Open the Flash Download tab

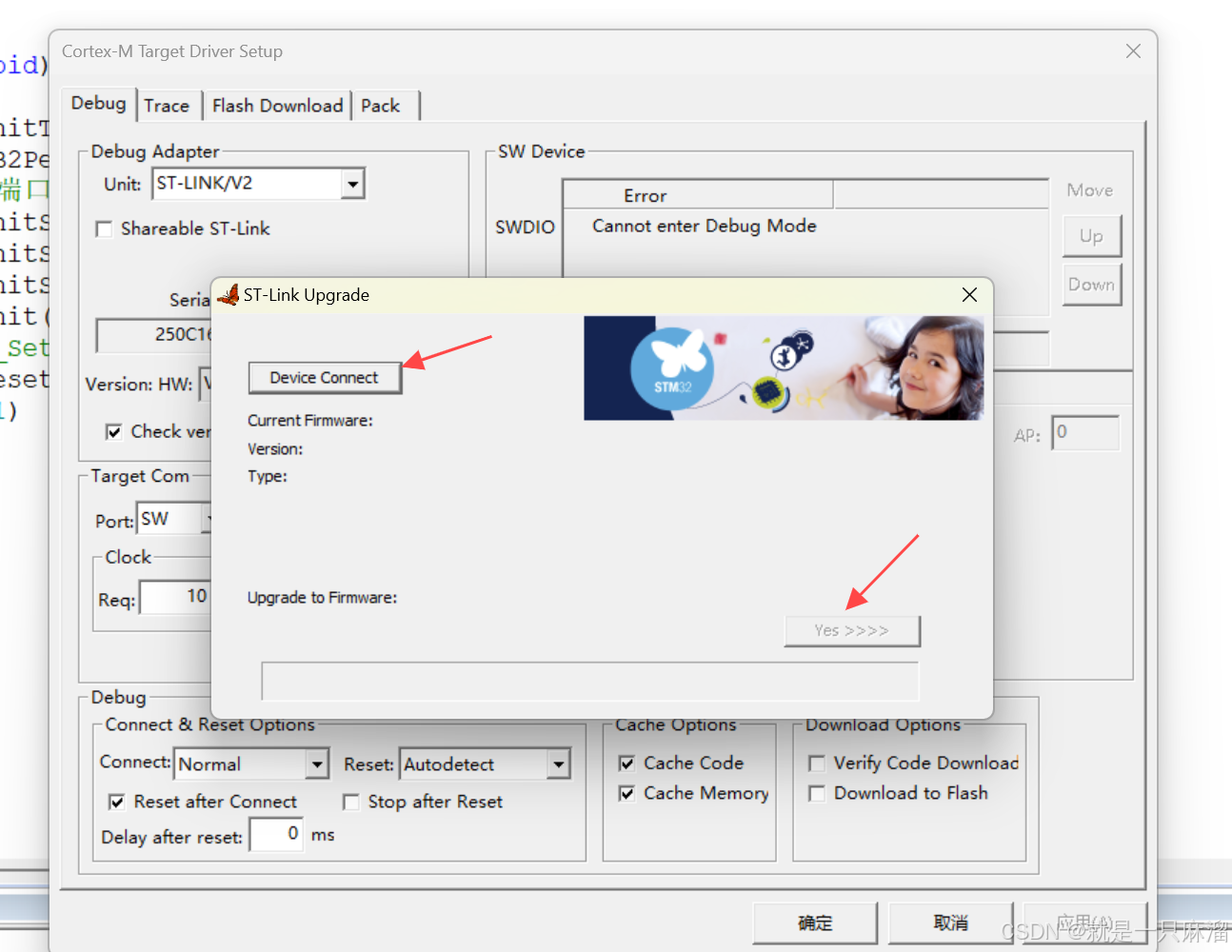(277, 105)
